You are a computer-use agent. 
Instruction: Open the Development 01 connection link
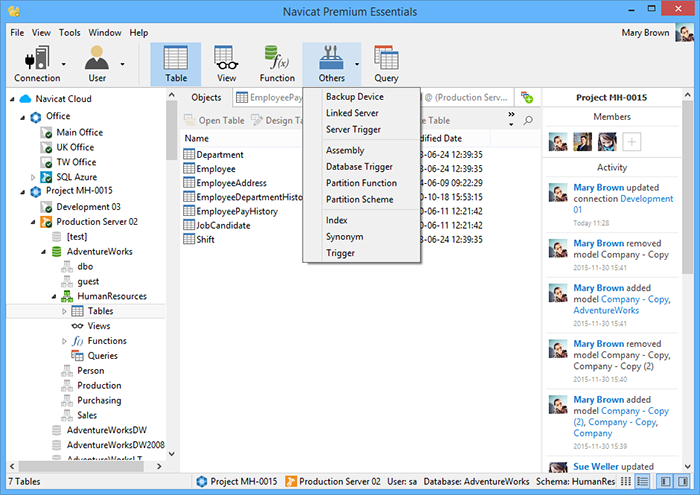623,204
